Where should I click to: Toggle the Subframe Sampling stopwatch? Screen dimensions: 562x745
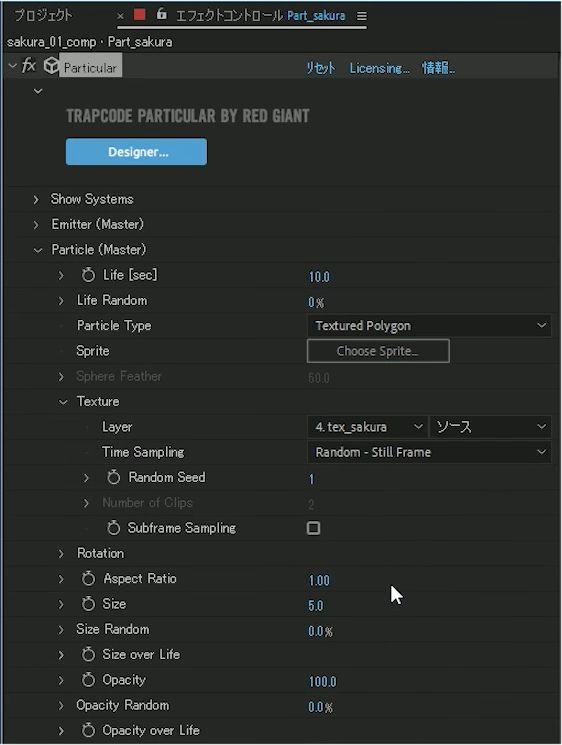pyautogui.click(x=114, y=527)
